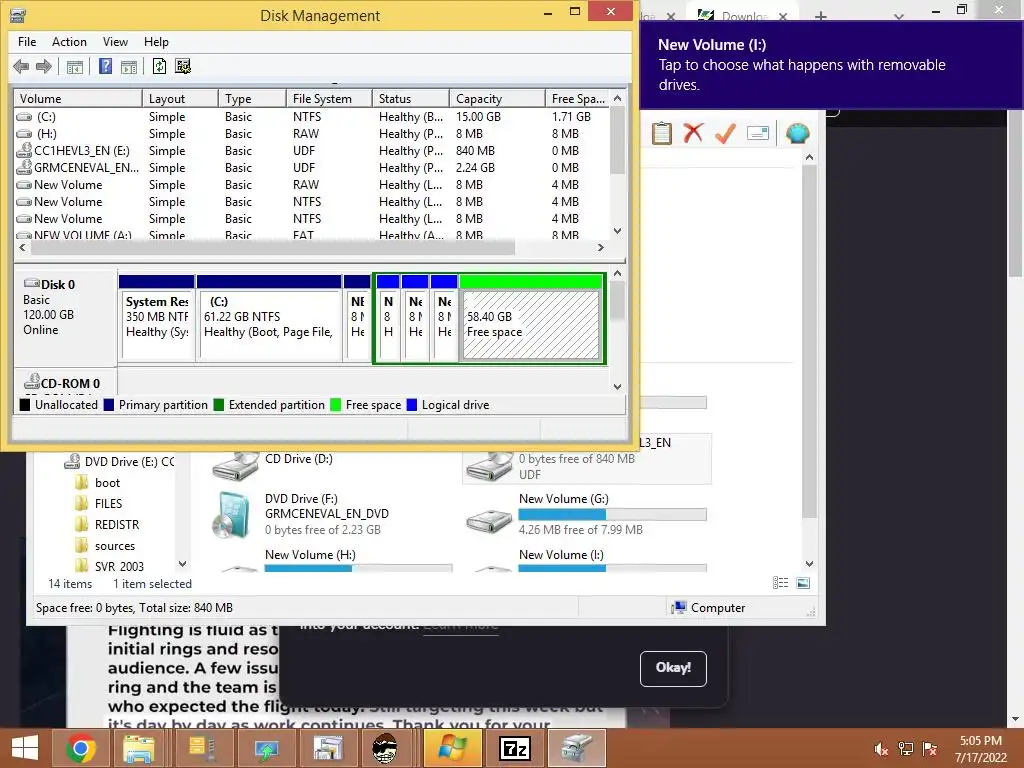Click down arrow of disk view scrollbar
1024x768 pixels.
pyautogui.click(x=618, y=387)
